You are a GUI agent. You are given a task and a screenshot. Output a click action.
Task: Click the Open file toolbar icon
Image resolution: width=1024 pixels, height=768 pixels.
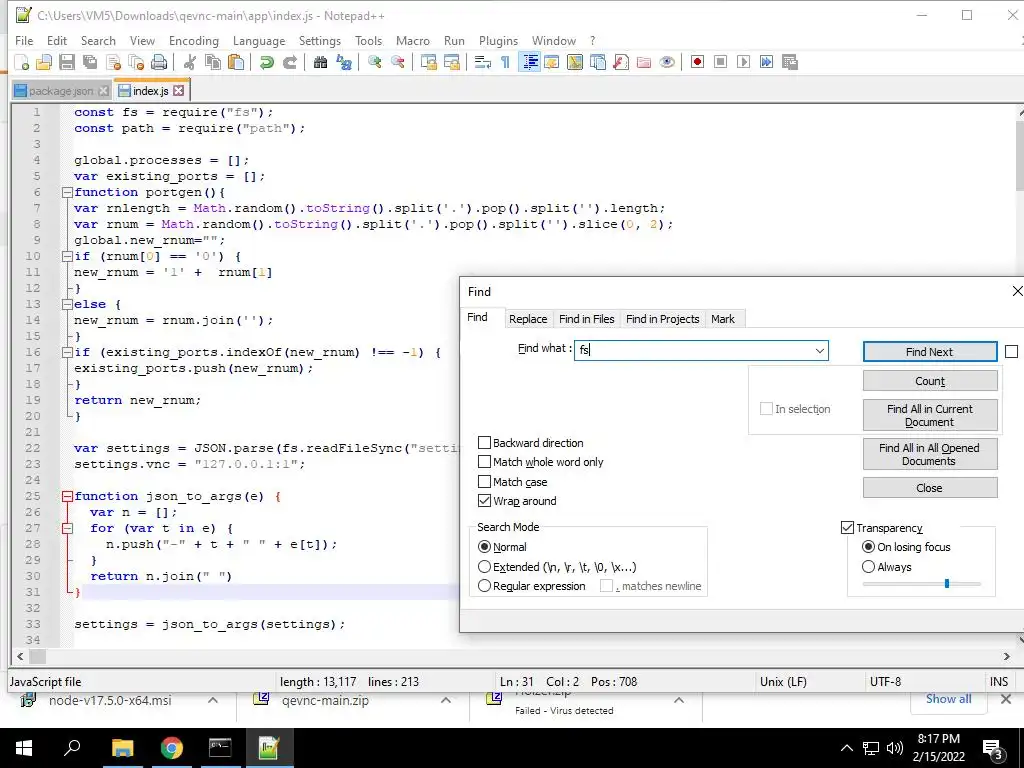(44, 62)
